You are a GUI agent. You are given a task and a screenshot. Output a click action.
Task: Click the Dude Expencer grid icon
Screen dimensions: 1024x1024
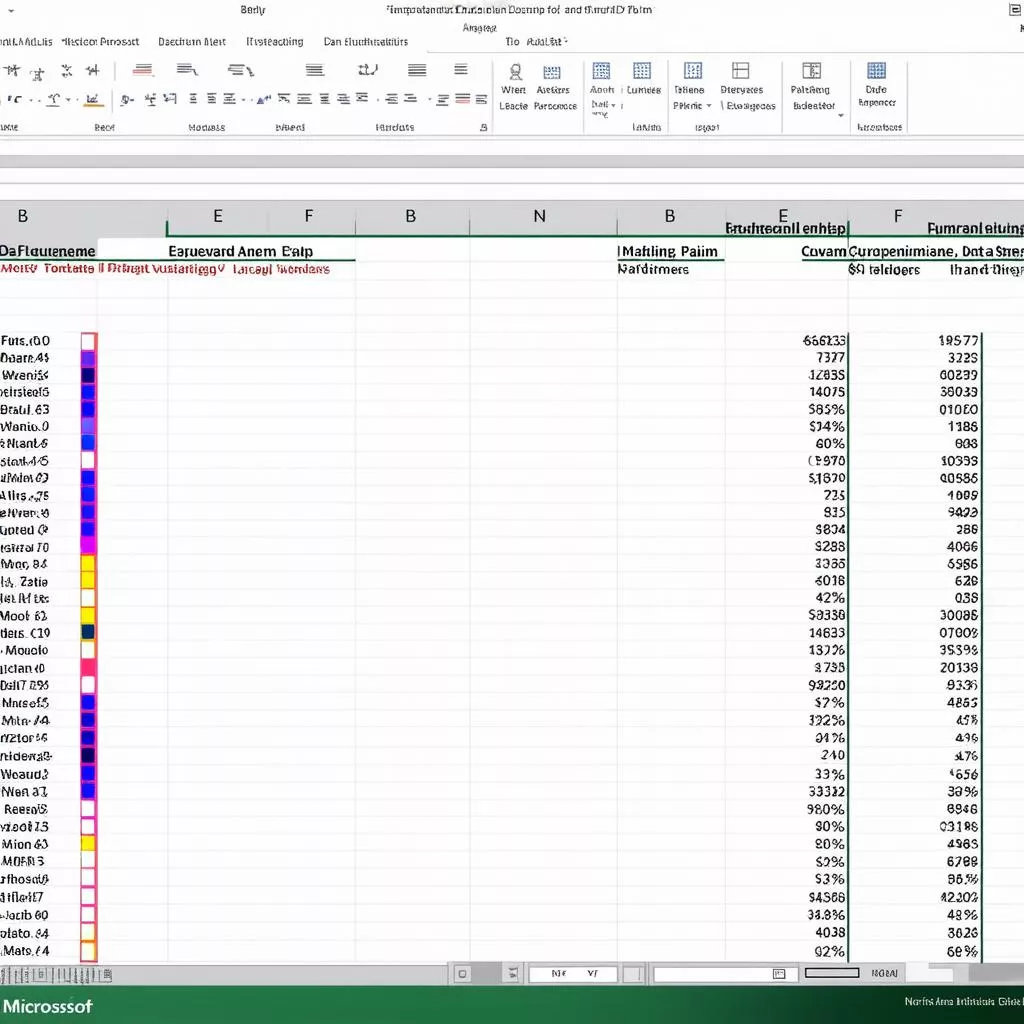pos(876,72)
